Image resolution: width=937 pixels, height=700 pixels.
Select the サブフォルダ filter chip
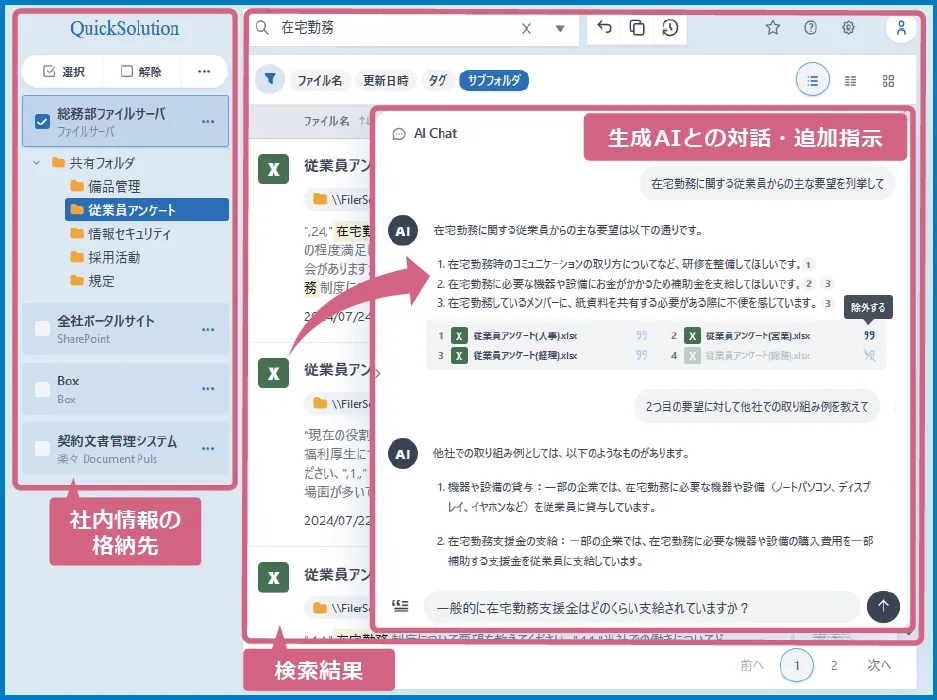494,80
